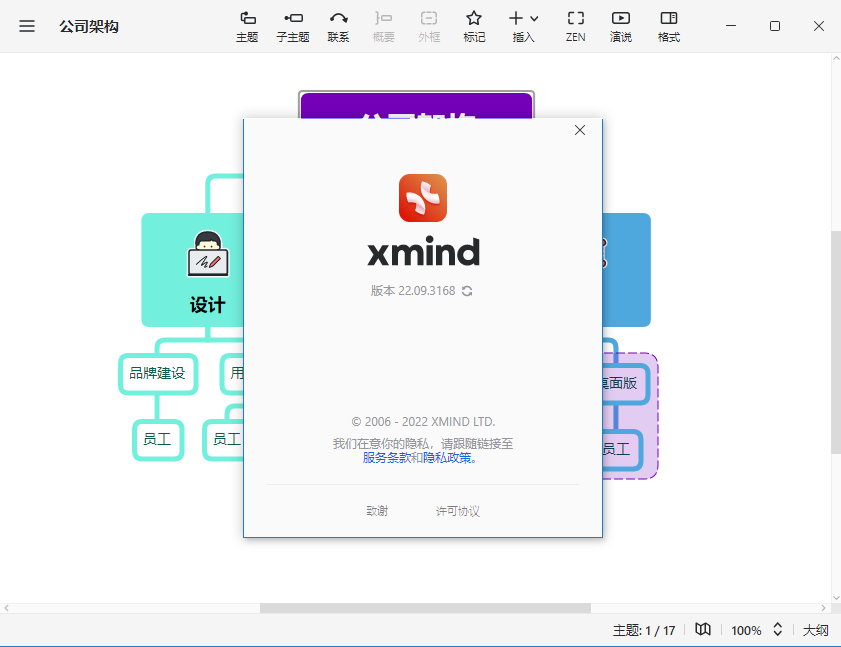Click the scroll right arrow
This screenshot has height=647, width=841.
[x=823, y=608]
